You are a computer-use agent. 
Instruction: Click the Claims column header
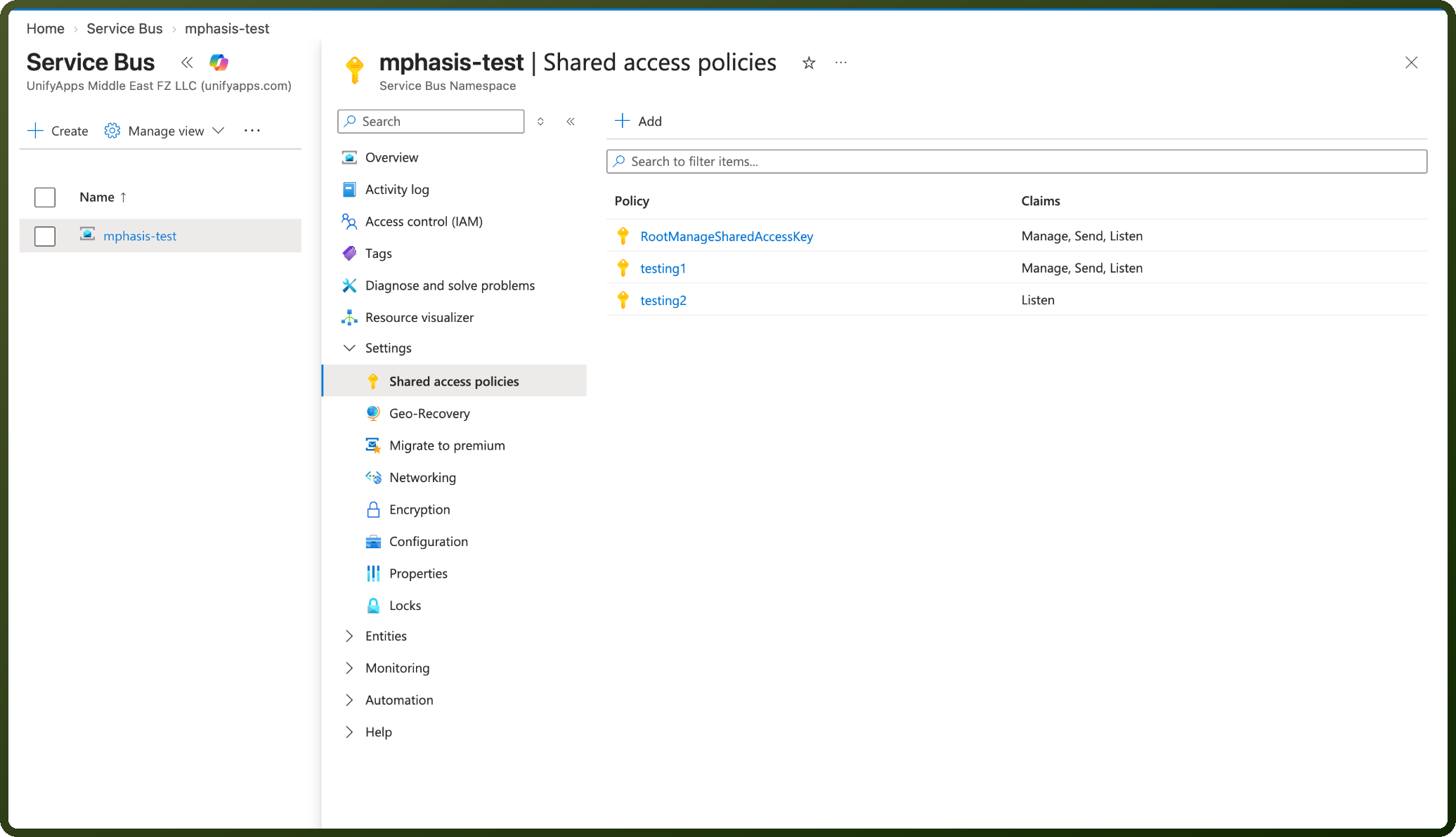point(1041,201)
